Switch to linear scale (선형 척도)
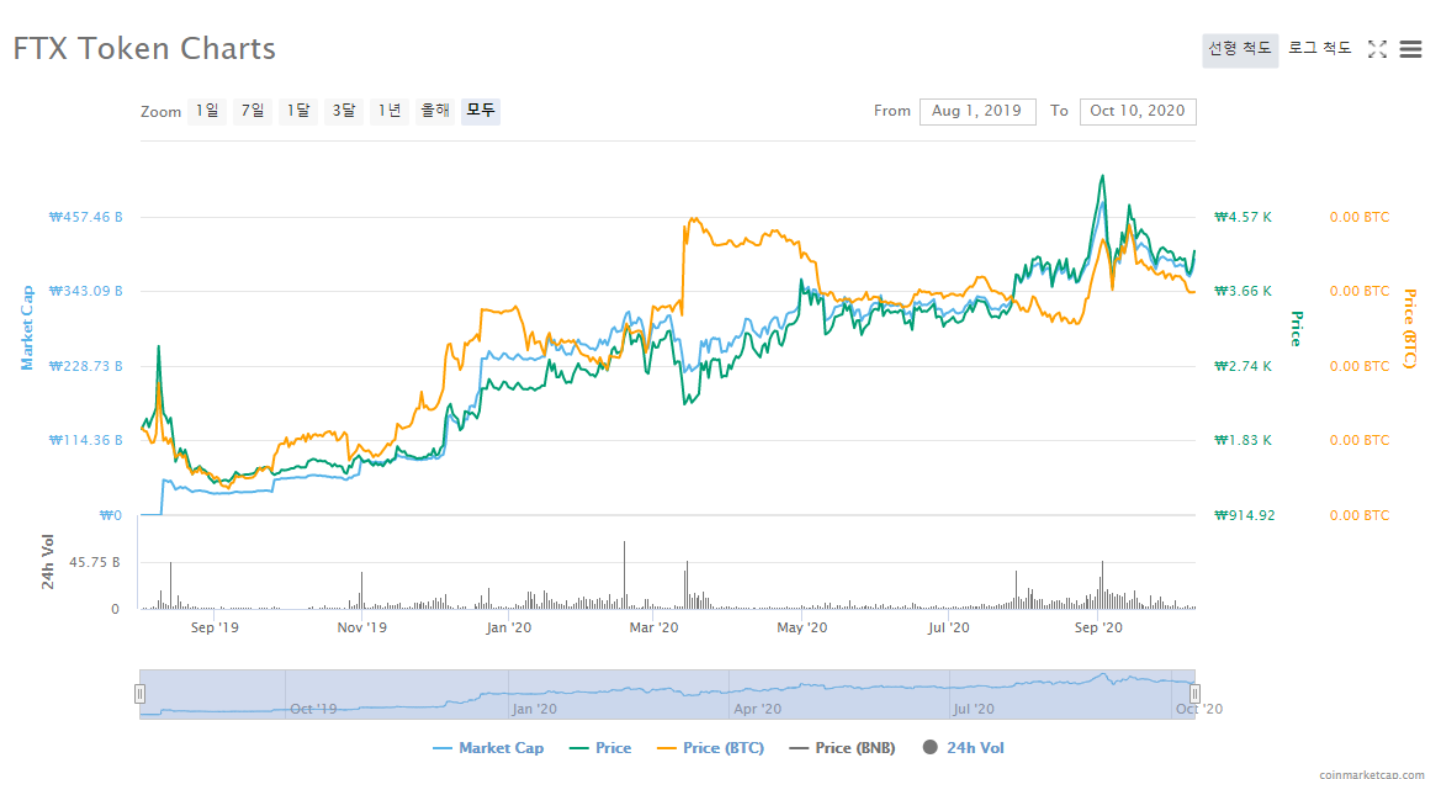1432x788 pixels. click(1240, 49)
